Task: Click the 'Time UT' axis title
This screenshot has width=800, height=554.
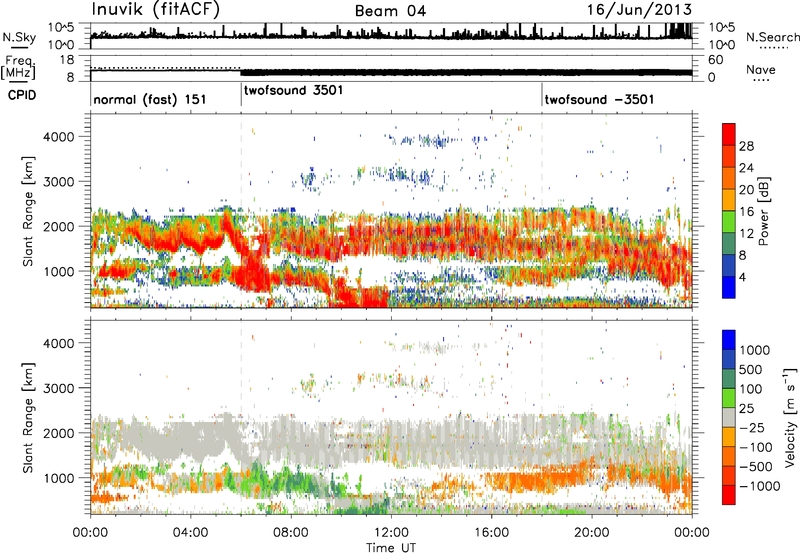Action: point(391,548)
